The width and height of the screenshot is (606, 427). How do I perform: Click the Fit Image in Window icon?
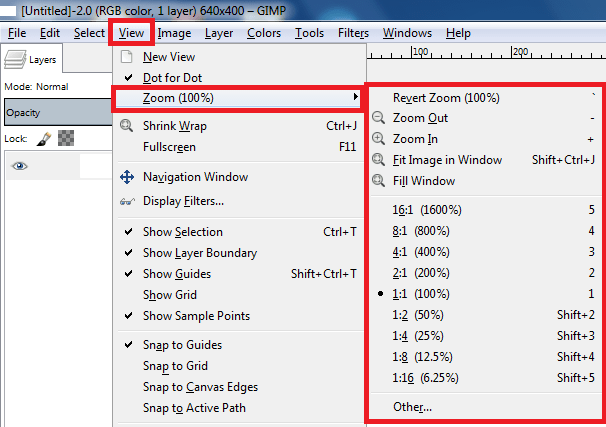(x=378, y=160)
